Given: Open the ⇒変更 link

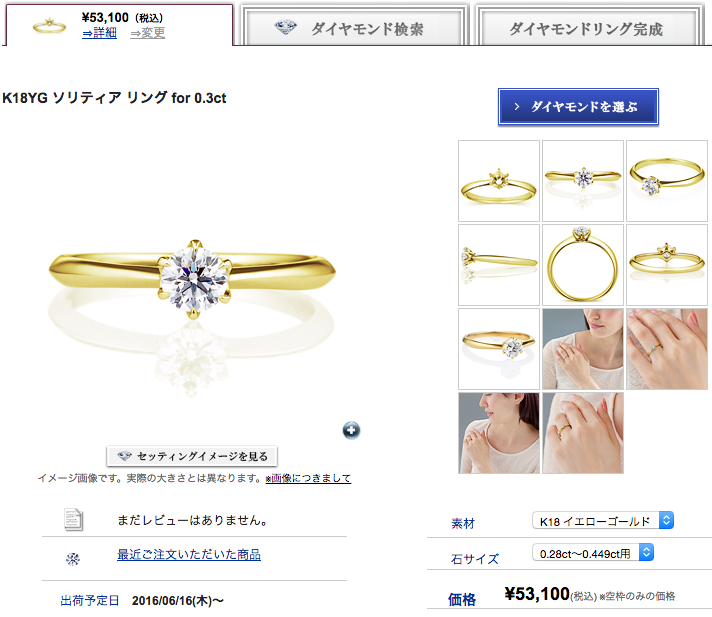Looking at the screenshot, I should (148, 33).
